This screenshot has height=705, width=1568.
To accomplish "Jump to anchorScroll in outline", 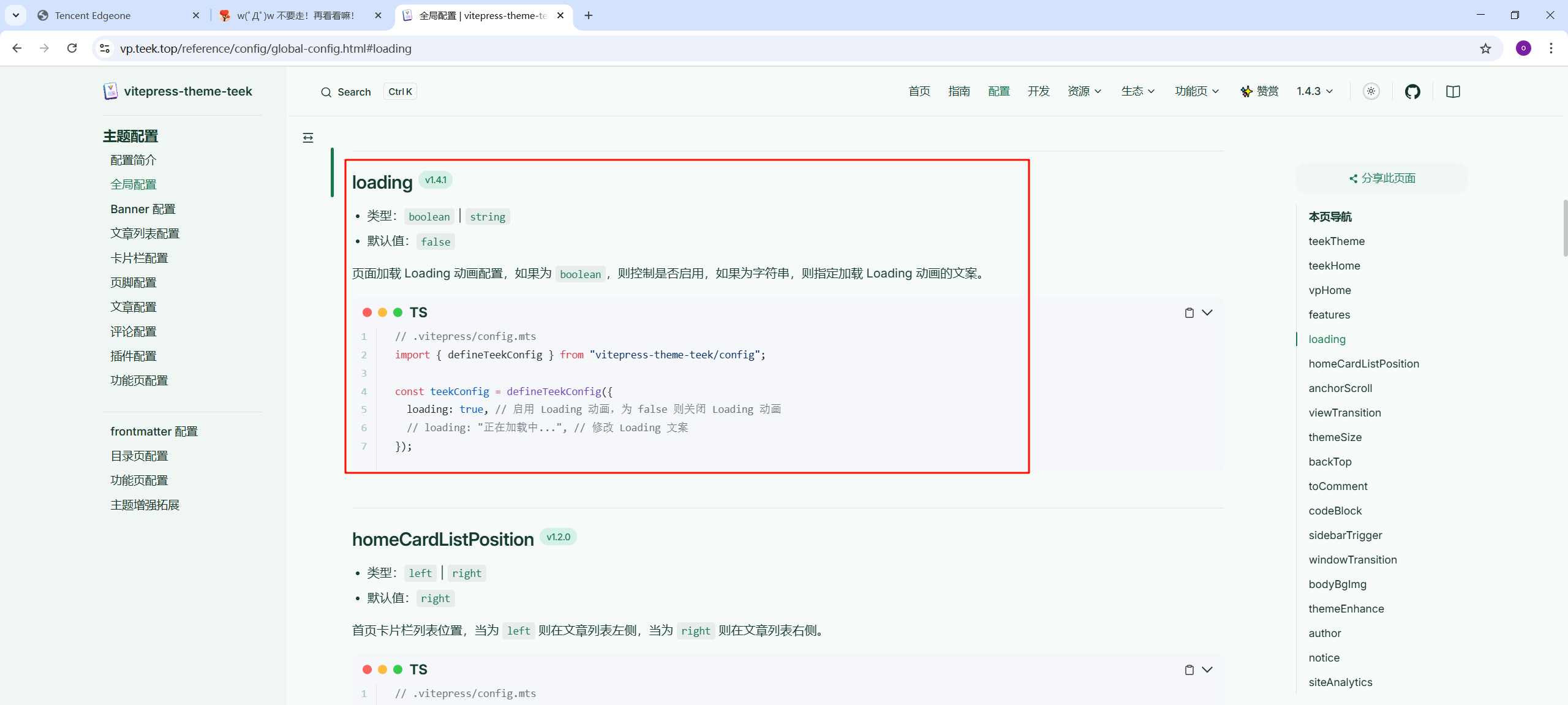I will [1340, 388].
